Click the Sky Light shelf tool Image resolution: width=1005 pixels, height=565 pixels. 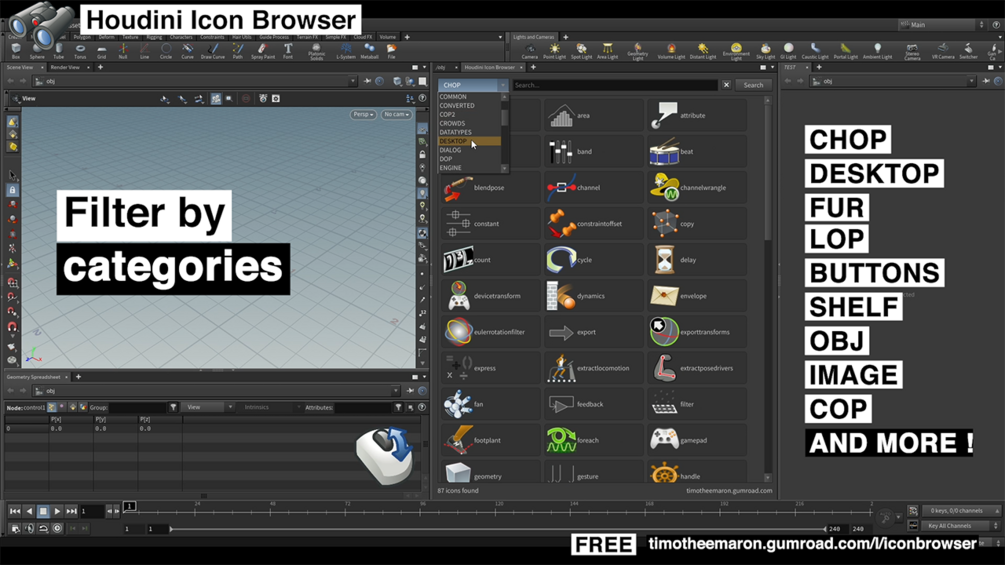click(765, 52)
